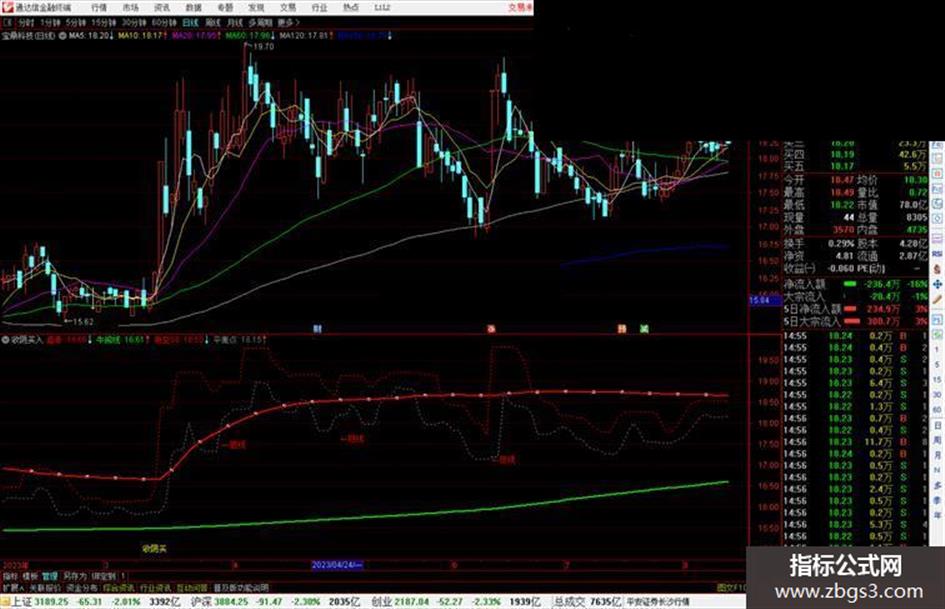Open the 数据 menu
945x609 pixels.
point(193,7)
